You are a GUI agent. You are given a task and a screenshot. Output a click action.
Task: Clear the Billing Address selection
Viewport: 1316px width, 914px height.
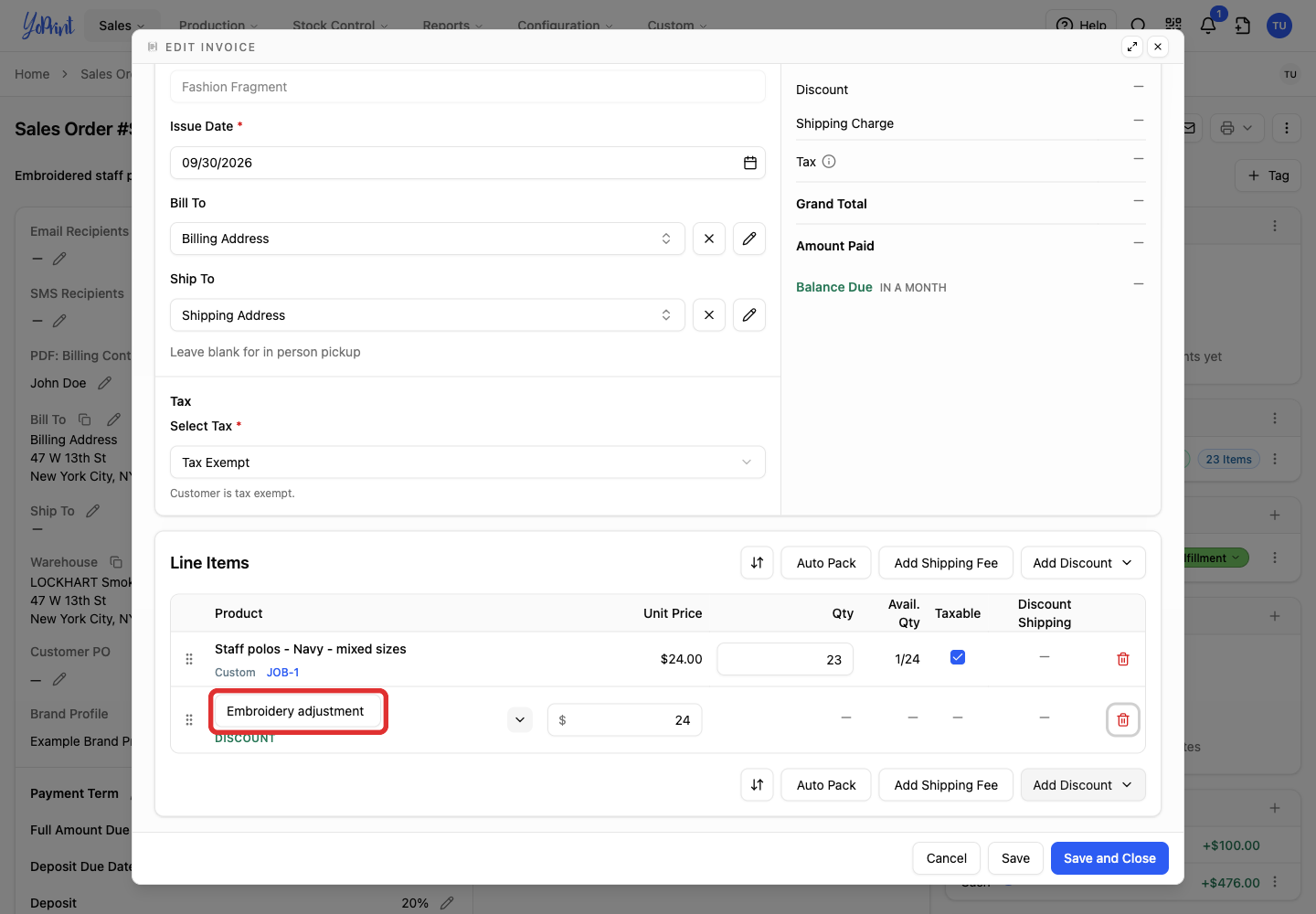click(x=709, y=239)
